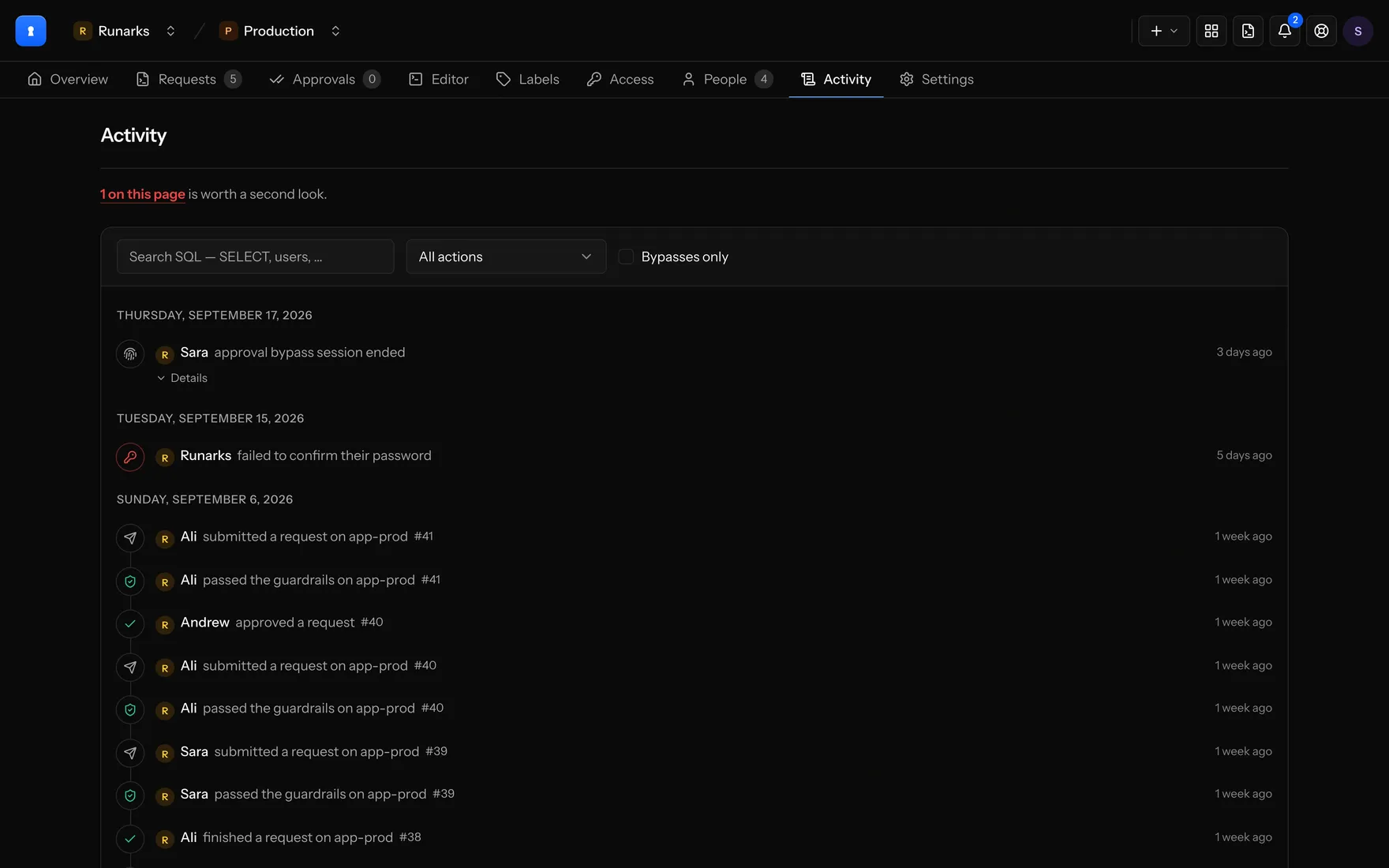Click checkmark icon for Andrew approved #40
1389x868 pixels.
click(x=130, y=624)
